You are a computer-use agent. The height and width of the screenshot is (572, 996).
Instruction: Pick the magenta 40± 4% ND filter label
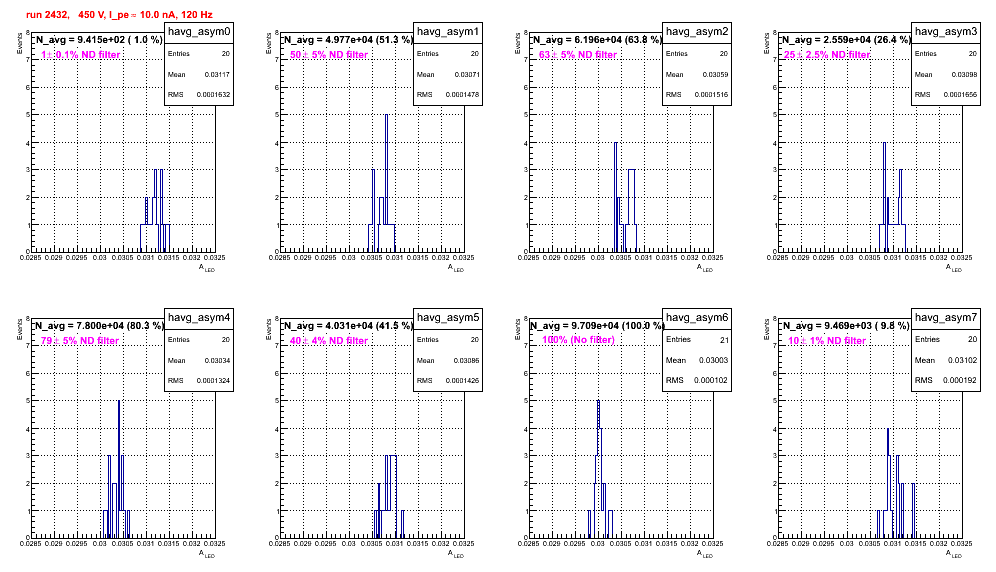point(329,341)
